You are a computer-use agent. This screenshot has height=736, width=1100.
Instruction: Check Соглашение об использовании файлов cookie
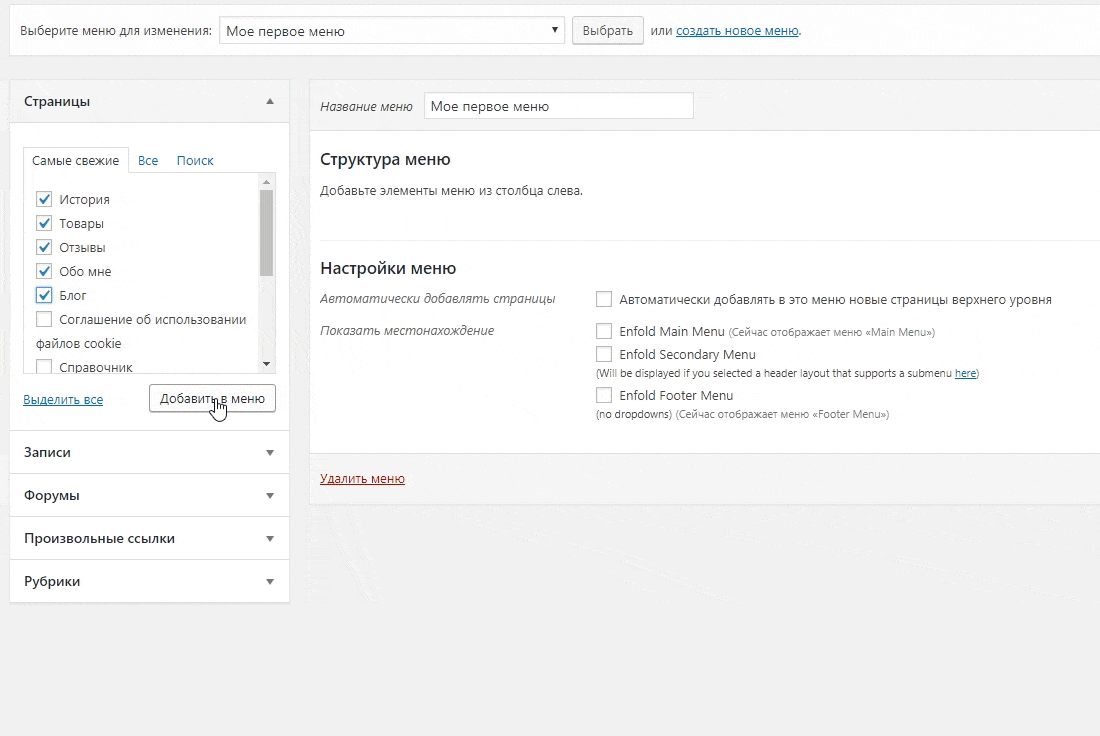44,320
